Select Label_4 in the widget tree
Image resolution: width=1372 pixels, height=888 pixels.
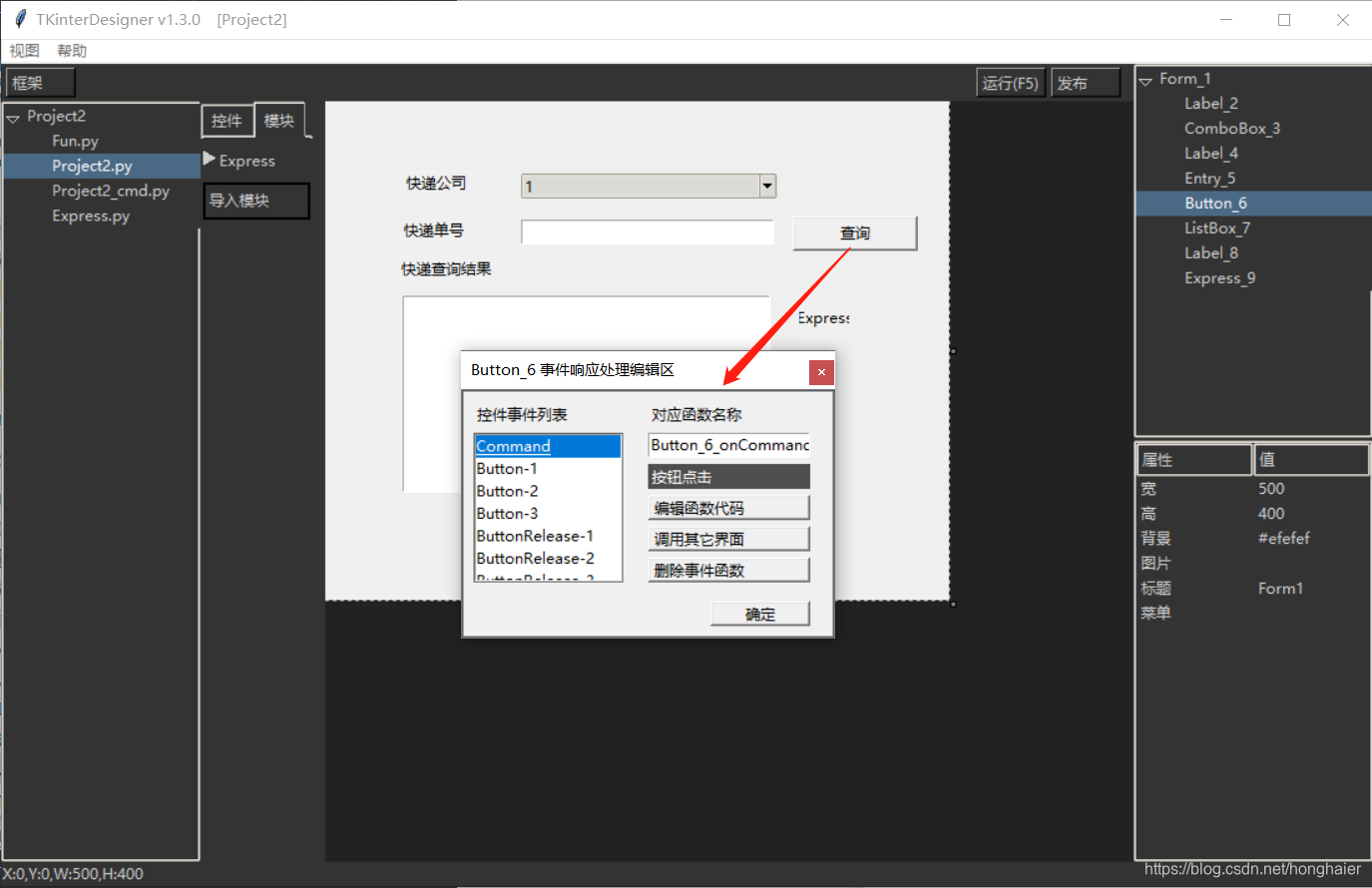[1211, 154]
